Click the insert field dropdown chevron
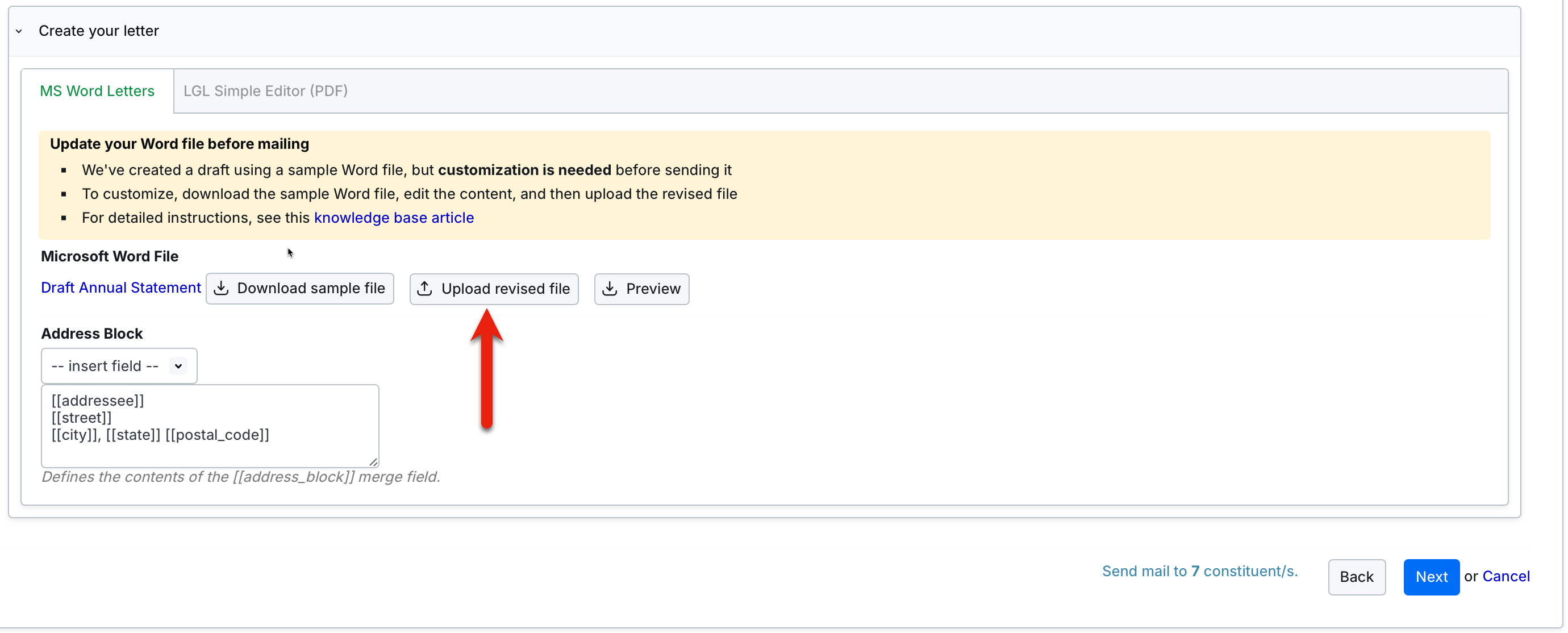 click(178, 366)
